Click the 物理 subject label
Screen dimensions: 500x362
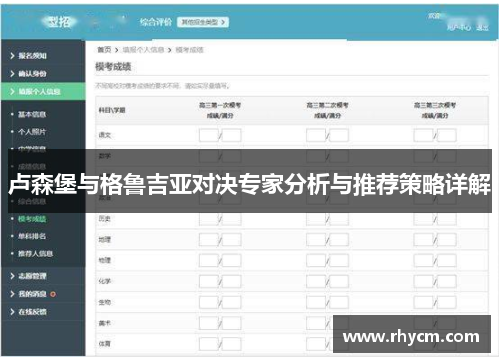105,260
